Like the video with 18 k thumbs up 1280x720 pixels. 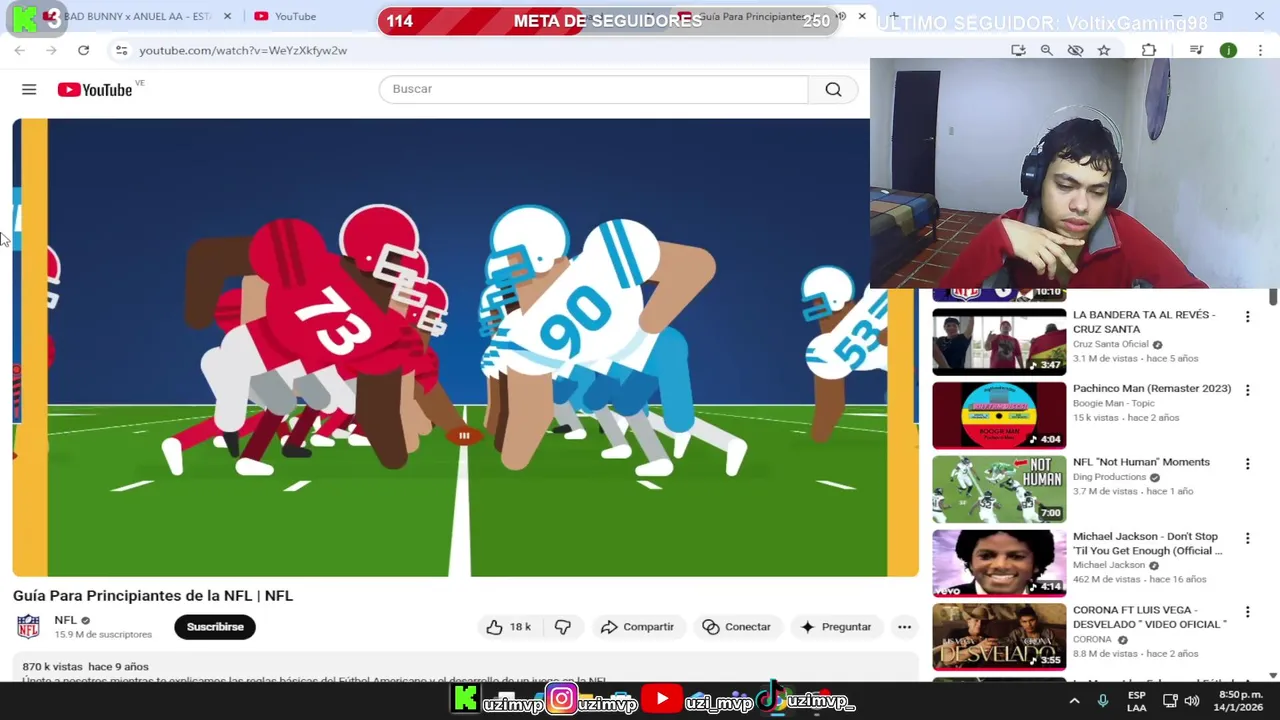pyautogui.click(x=508, y=627)
